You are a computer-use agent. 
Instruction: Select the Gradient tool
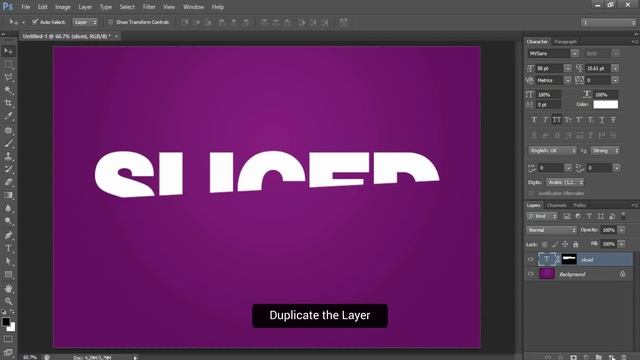point(8,196)
